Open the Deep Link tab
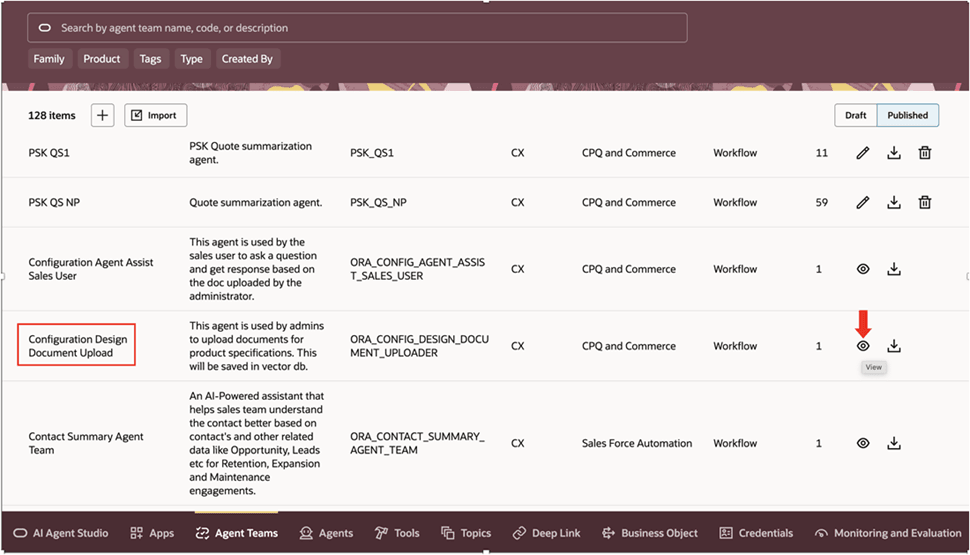 (x=546, y=533)
